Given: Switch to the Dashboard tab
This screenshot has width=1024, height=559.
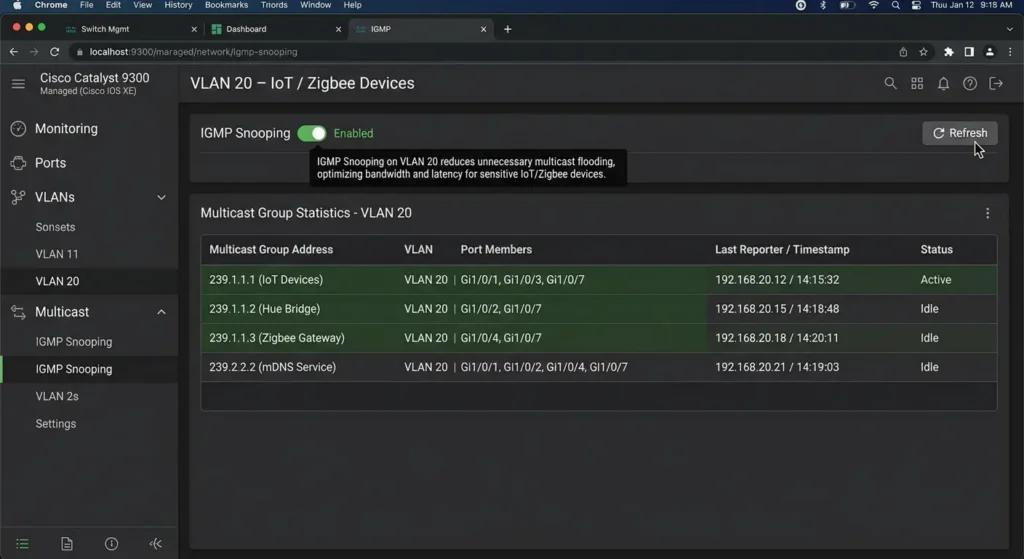Looking at the screenshot, I should point(275,29).
